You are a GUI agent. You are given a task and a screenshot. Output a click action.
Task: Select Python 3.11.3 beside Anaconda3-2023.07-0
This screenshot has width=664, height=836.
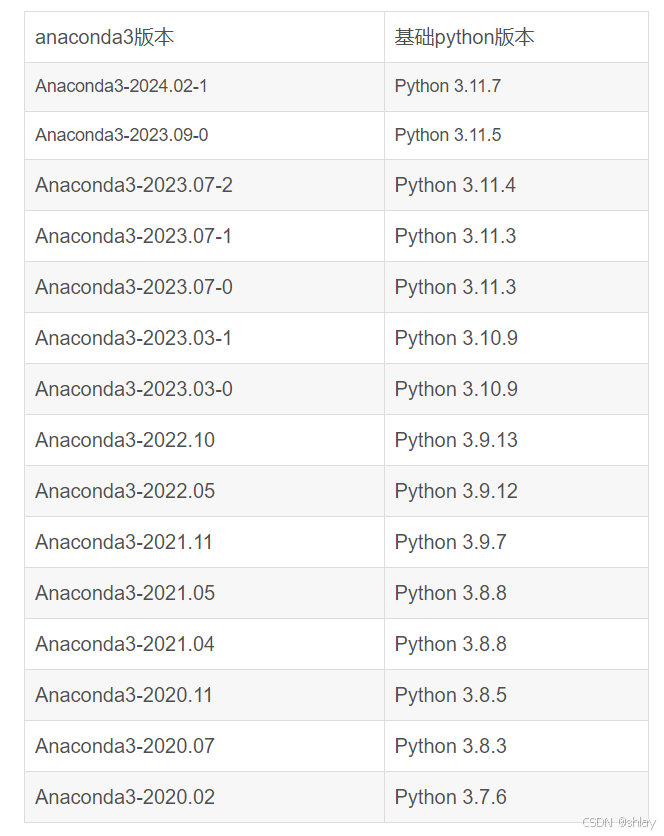[516, 287]
